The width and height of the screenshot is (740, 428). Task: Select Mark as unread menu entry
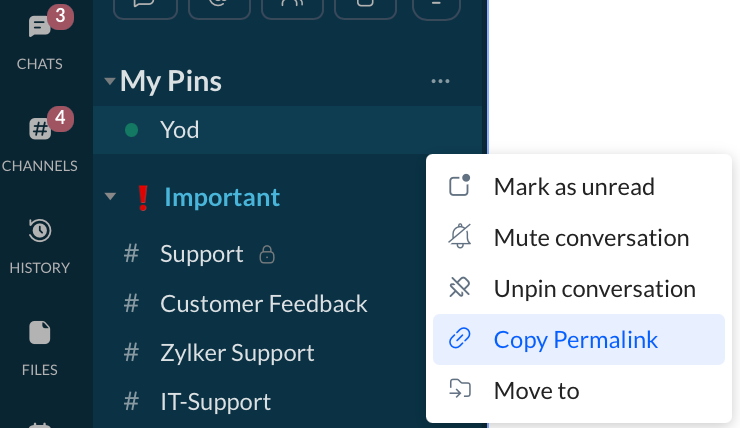point(579,186)
